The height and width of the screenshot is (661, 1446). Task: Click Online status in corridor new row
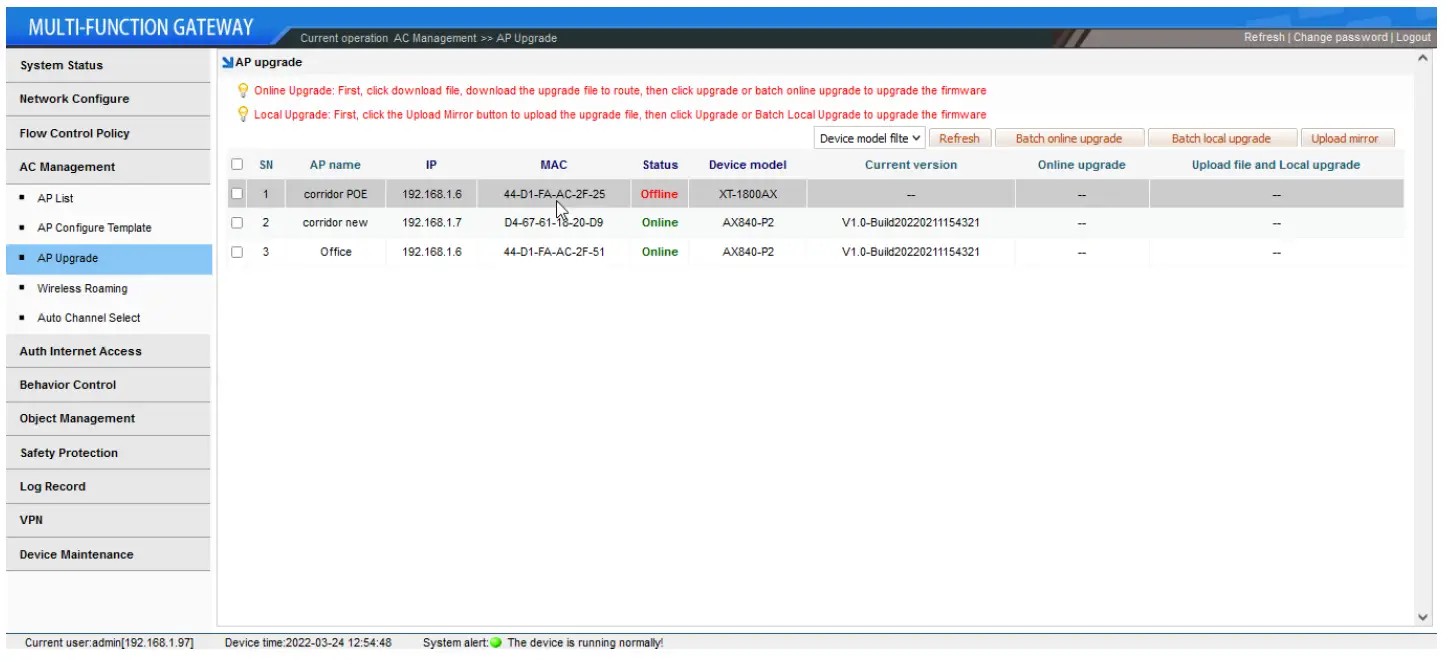pyautogui.click(x=660, y=222)
